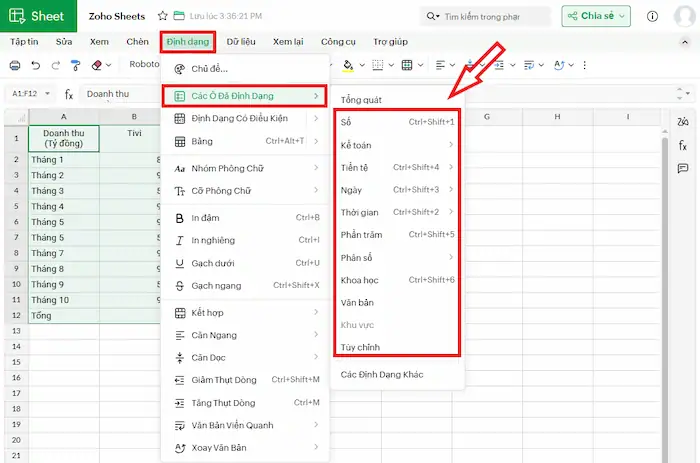Choose the Ngày date format
The width and height of the screenshot is (700, 463).
[397, 190]
